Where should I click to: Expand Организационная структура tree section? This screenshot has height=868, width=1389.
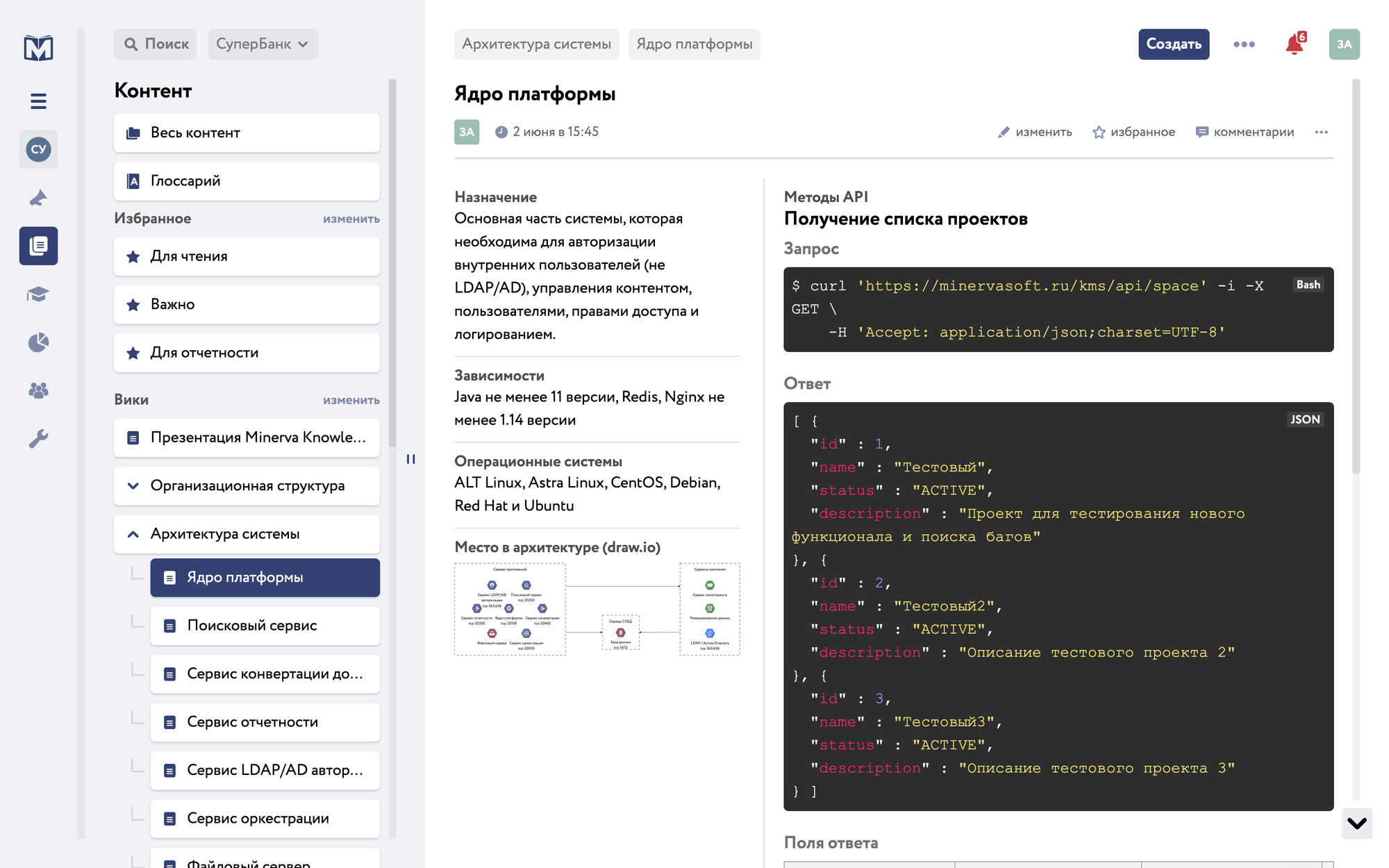(x=133, y=486)
